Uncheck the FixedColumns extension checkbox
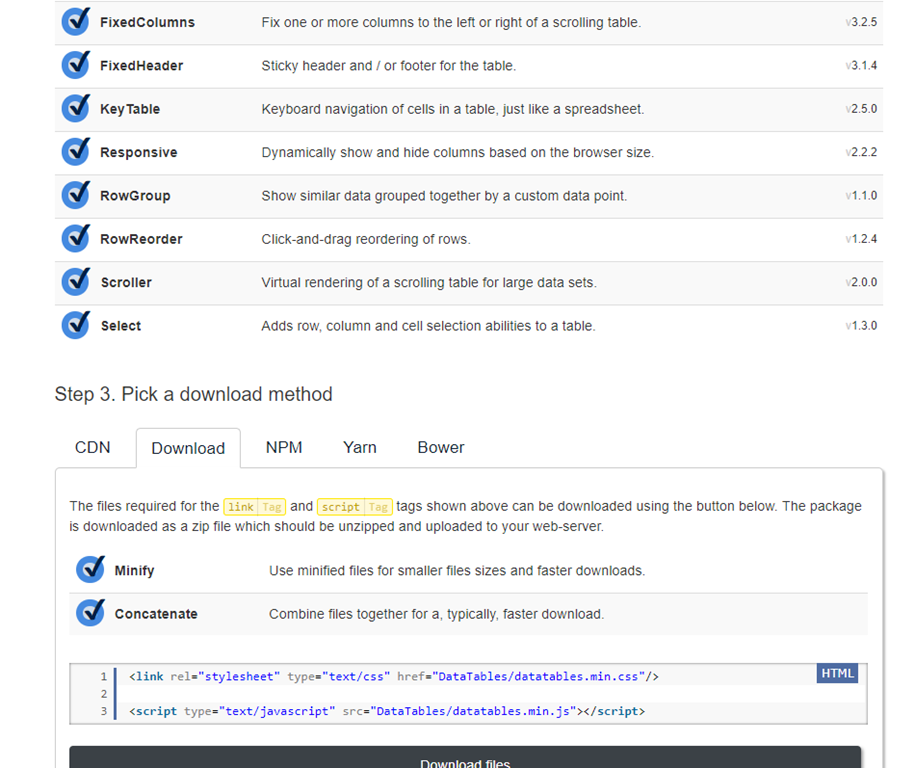This screenshot has width=915, height=768. pos(76,22)
